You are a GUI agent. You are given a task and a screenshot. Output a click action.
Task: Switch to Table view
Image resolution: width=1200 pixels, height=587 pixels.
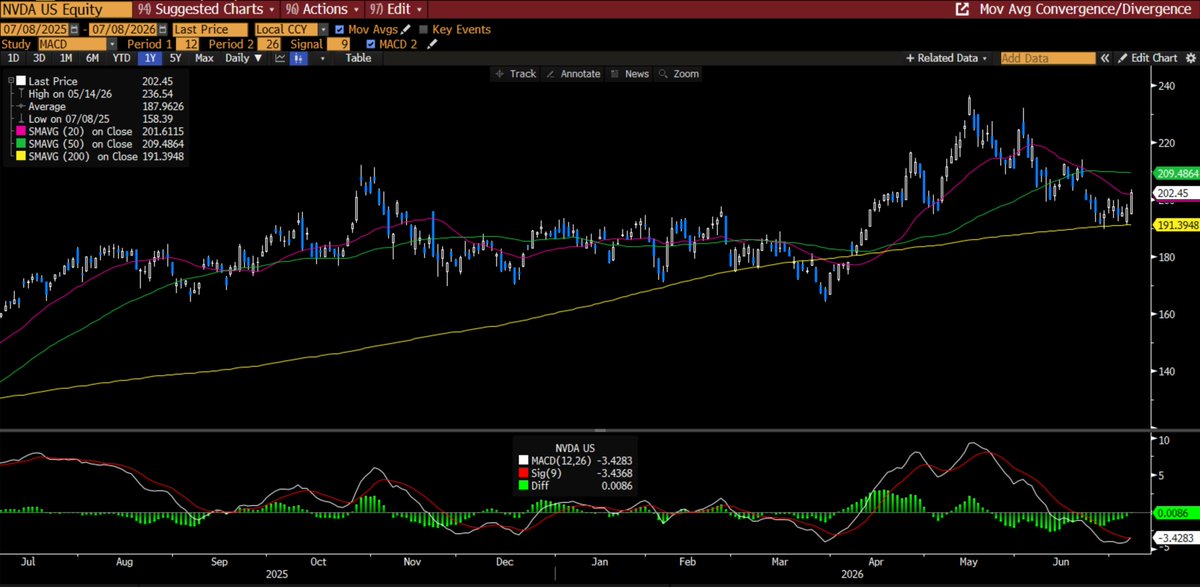[x=358, y=58]
